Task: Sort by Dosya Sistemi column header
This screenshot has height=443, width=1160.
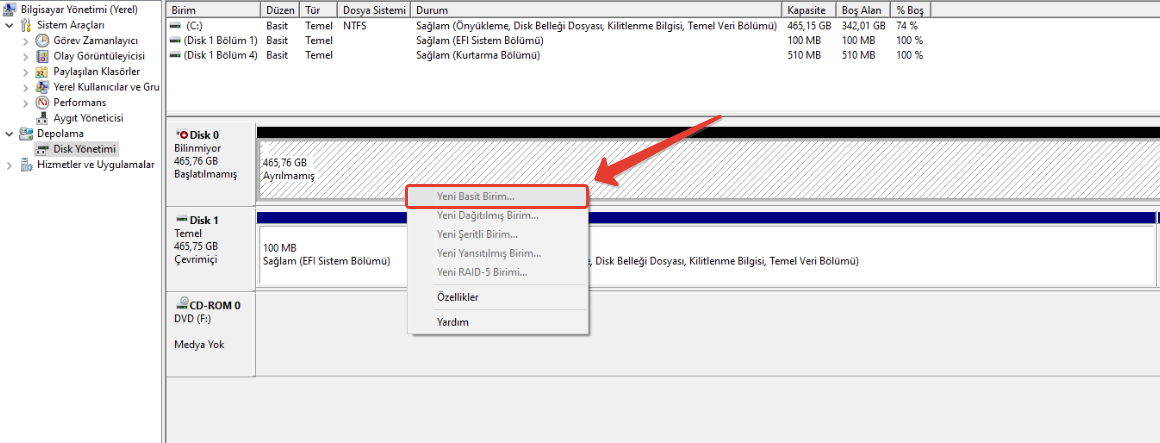Action: (x=374, y=9)
